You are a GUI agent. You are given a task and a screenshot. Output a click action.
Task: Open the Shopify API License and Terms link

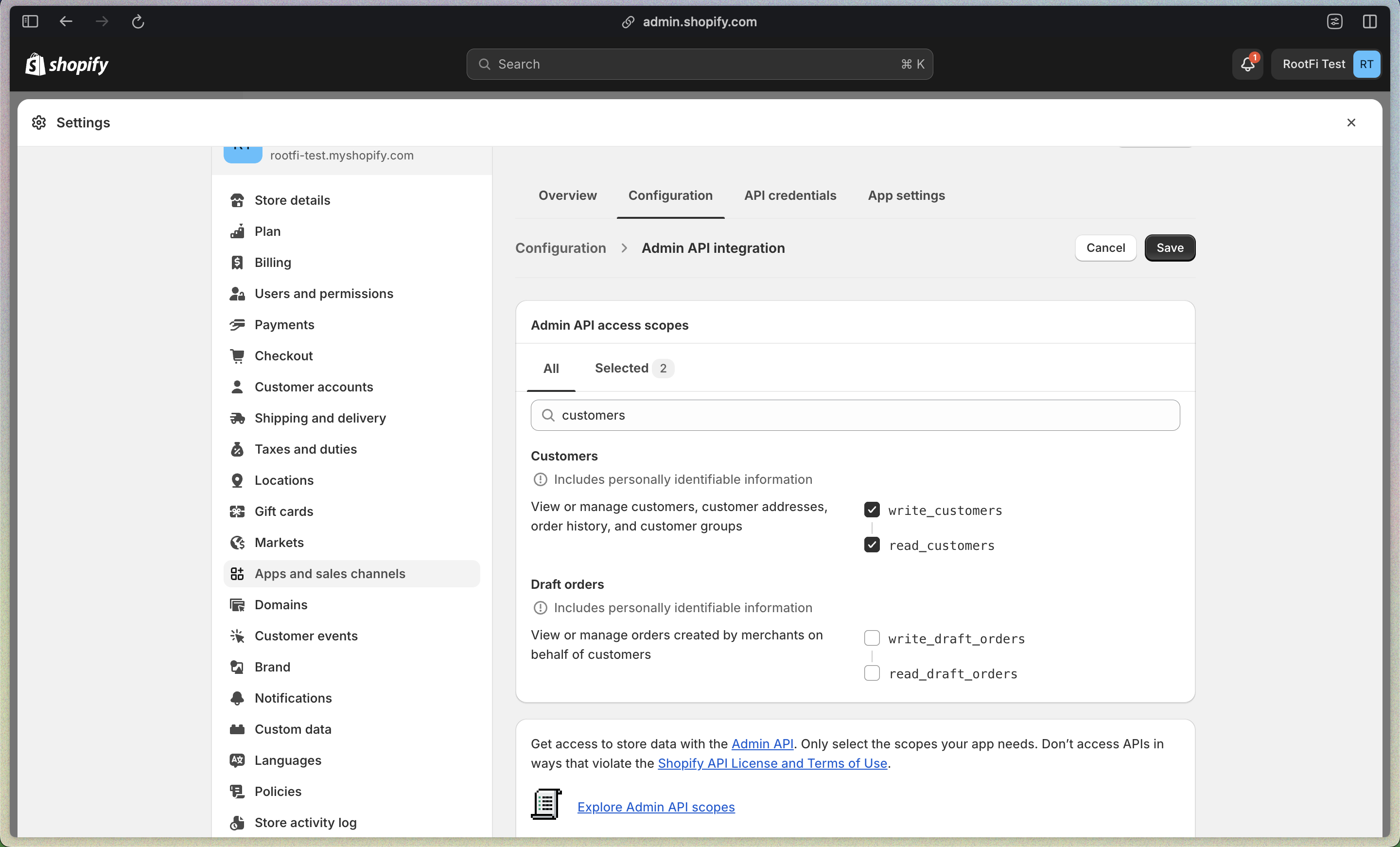(x=772, y=763)
